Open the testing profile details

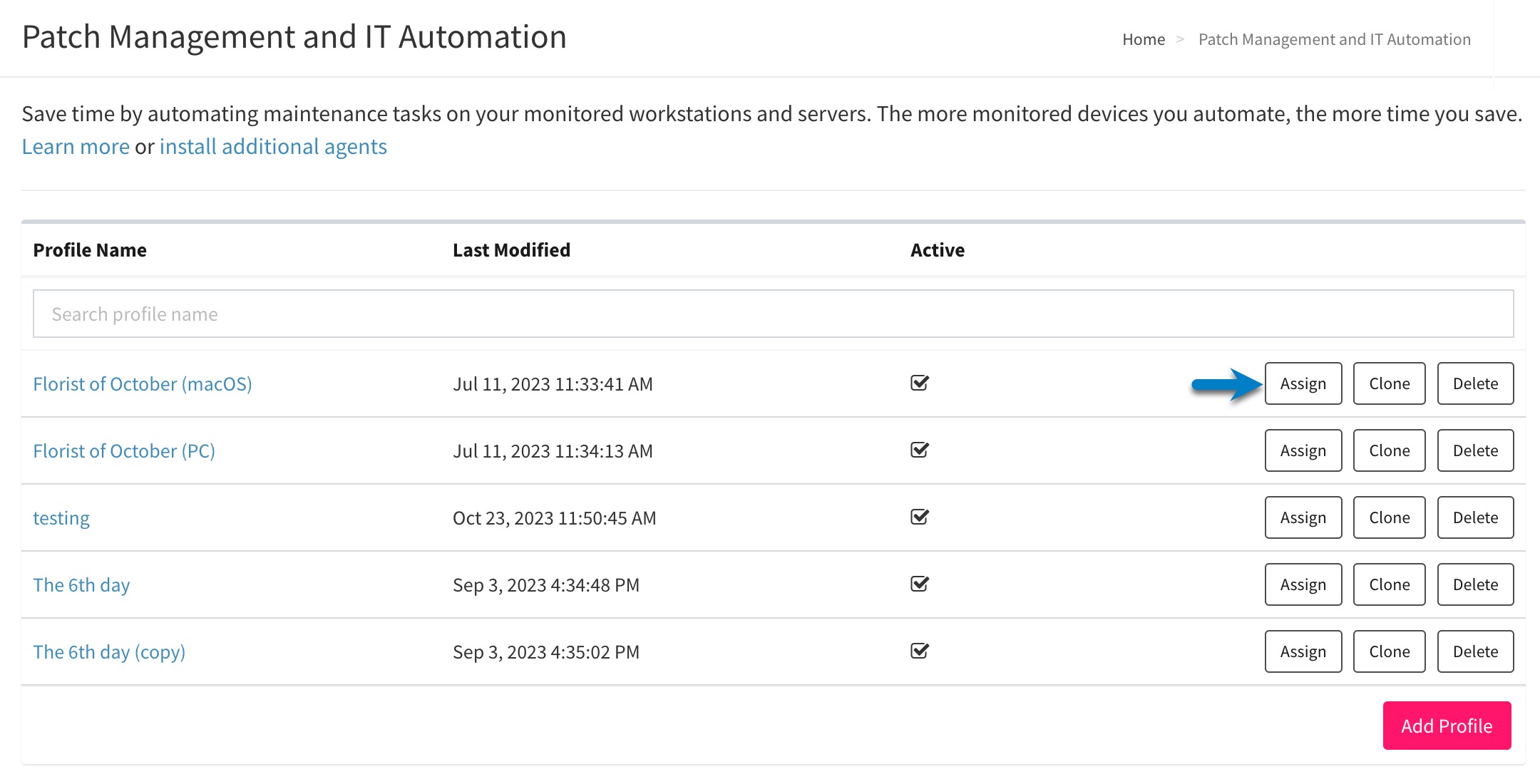pos(61,517)
